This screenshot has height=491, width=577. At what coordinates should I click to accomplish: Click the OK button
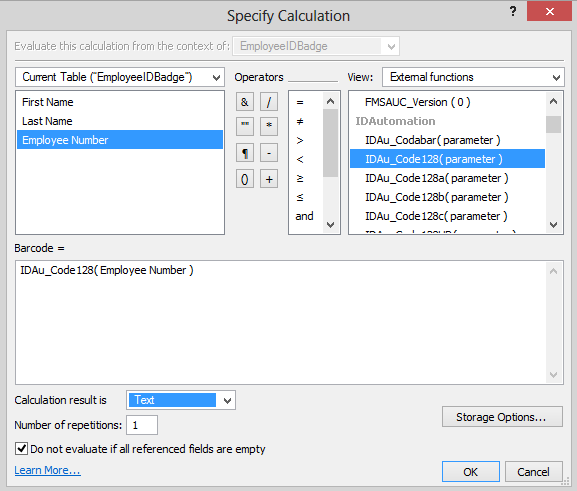pyautogui.click(x=471, y=471)
